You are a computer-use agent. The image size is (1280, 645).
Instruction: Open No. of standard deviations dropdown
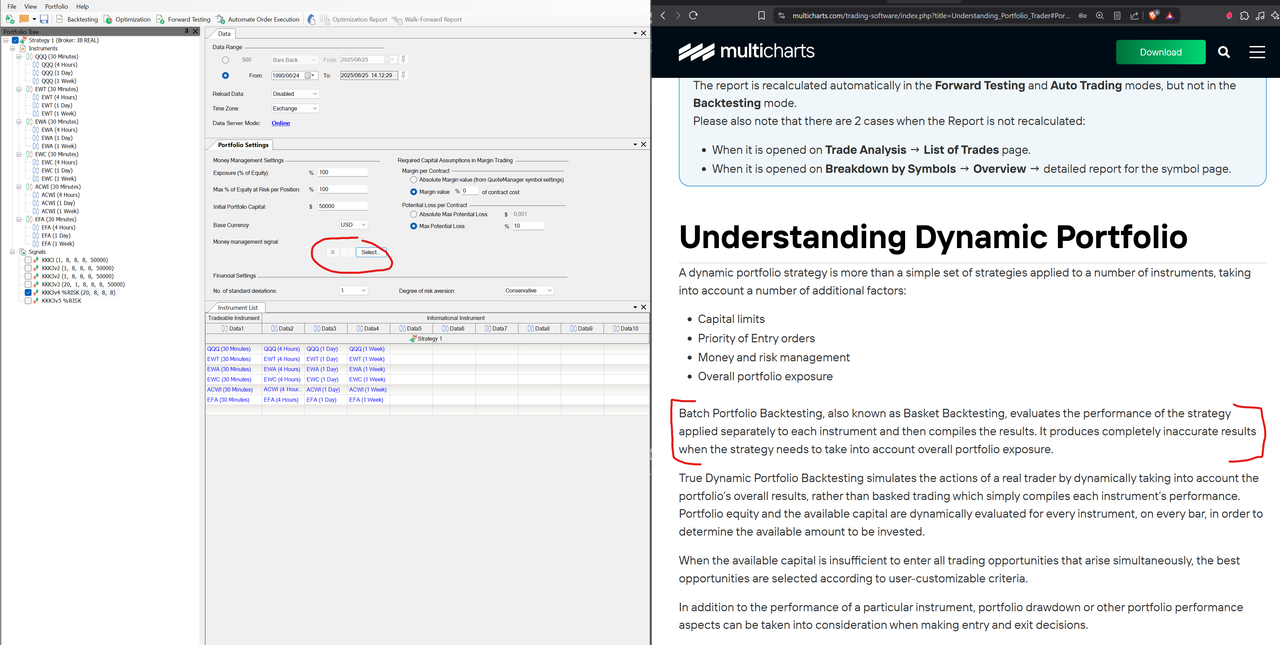tap(353, 290)
